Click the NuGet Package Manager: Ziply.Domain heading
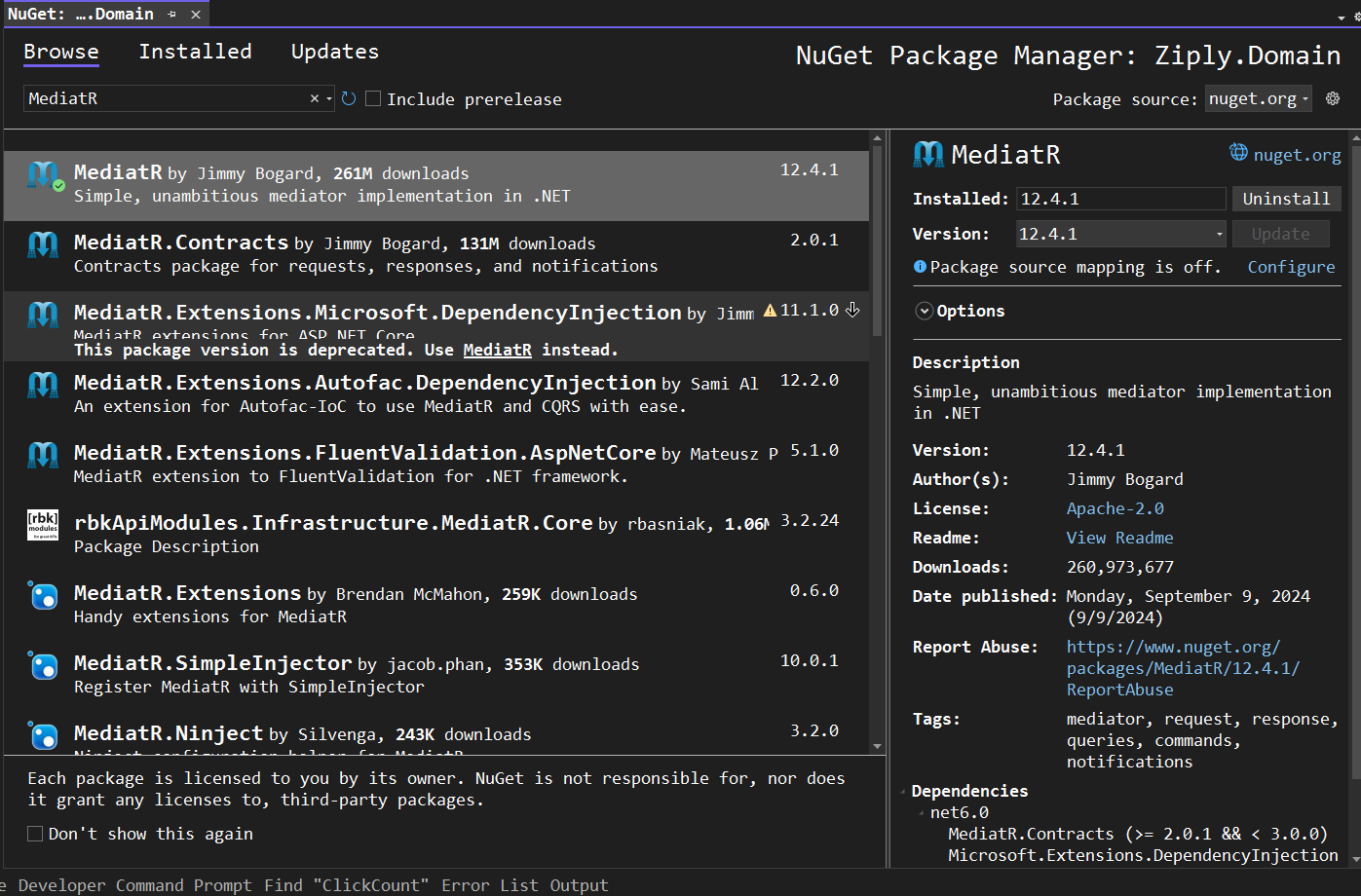Screen dimensions: 1361x896 click(x=1068, y=56)
